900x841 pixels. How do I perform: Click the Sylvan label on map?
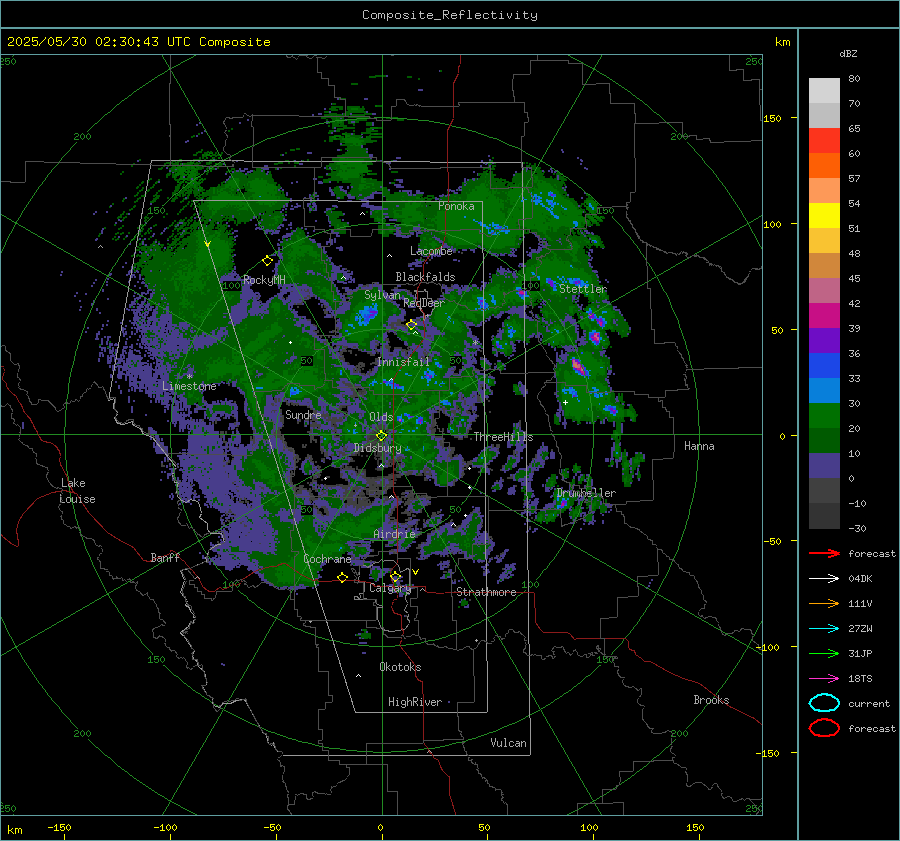click(382, 295)
